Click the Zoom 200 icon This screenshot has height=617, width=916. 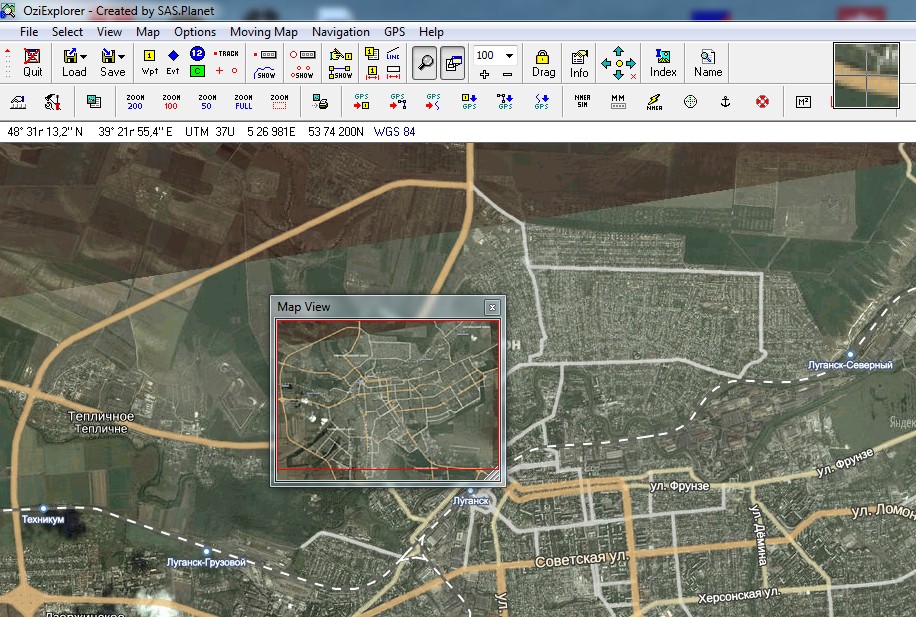coord(135,101)
